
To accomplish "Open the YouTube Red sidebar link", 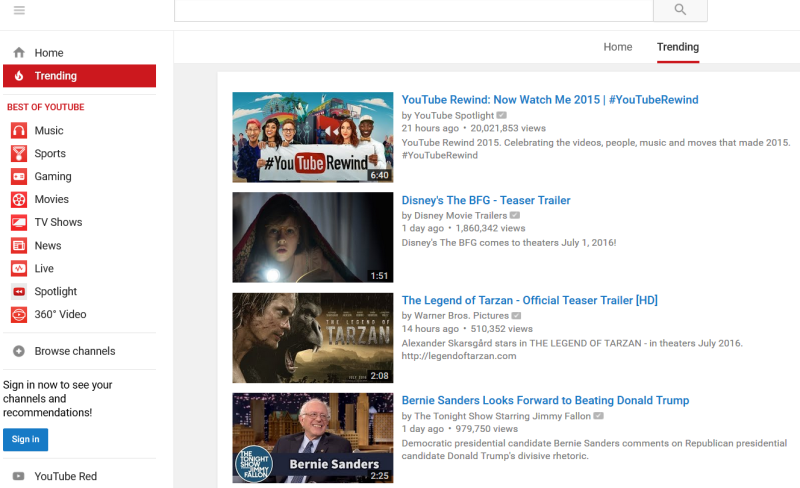I will tap(66, 476).
